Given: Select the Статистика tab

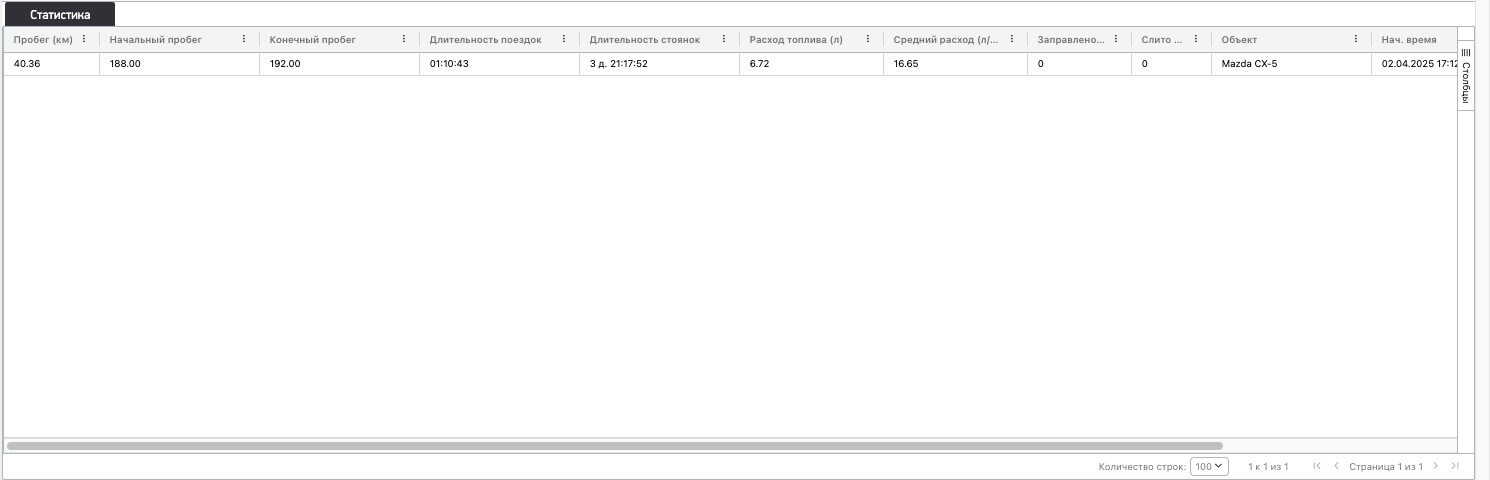Looking at the screenshot, I should [60, 15].
